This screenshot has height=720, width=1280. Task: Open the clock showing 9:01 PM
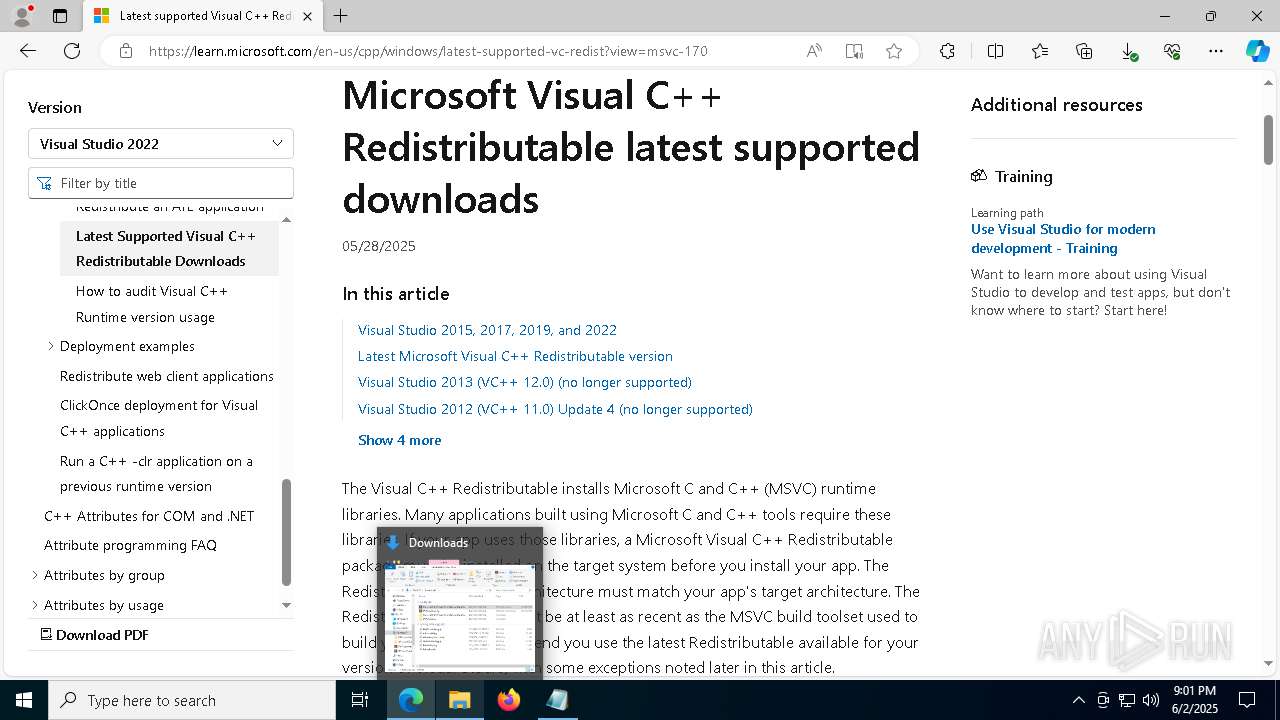1194,700
